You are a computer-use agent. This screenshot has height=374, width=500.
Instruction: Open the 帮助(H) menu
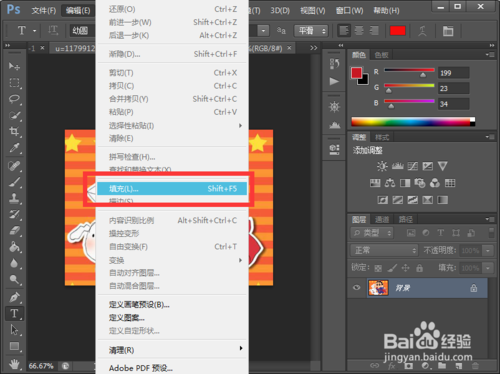coord(386,10)
